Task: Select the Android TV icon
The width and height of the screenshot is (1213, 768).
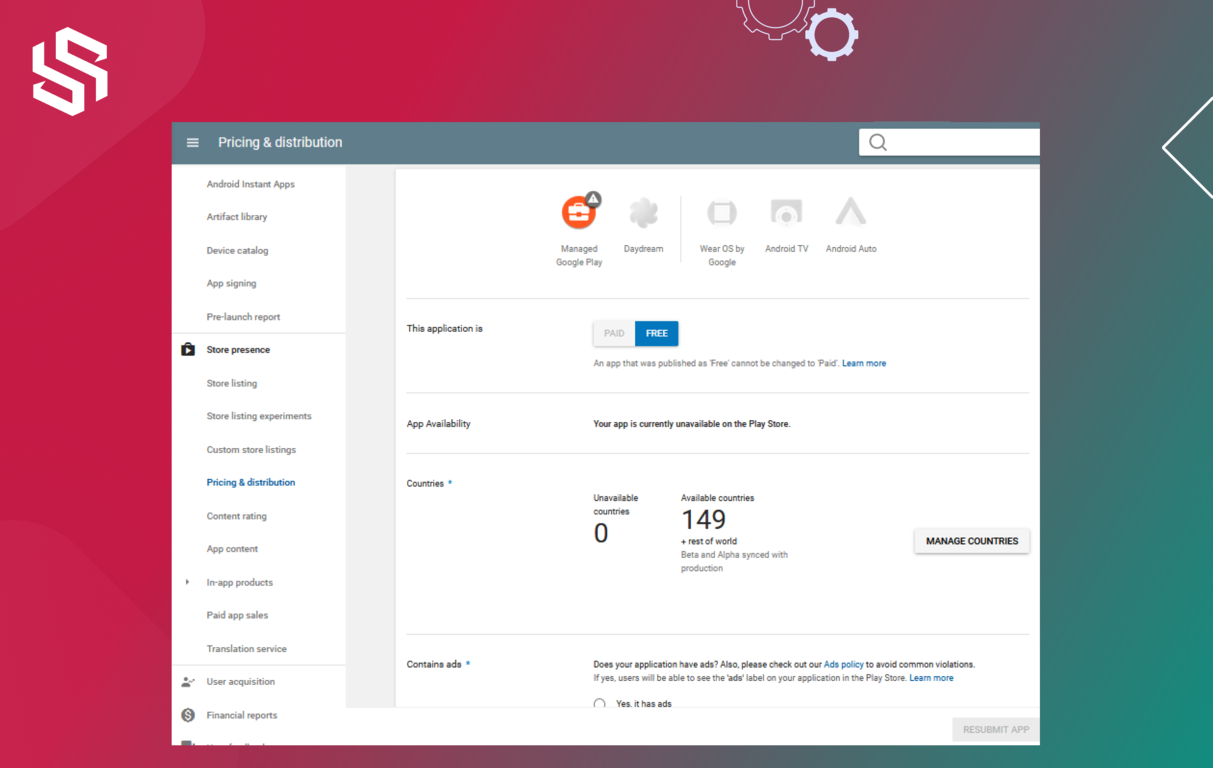Action: [787, 213]
